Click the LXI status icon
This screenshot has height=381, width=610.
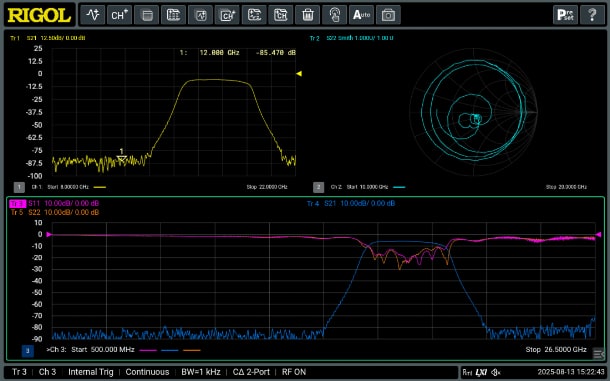tap(482, 372)
